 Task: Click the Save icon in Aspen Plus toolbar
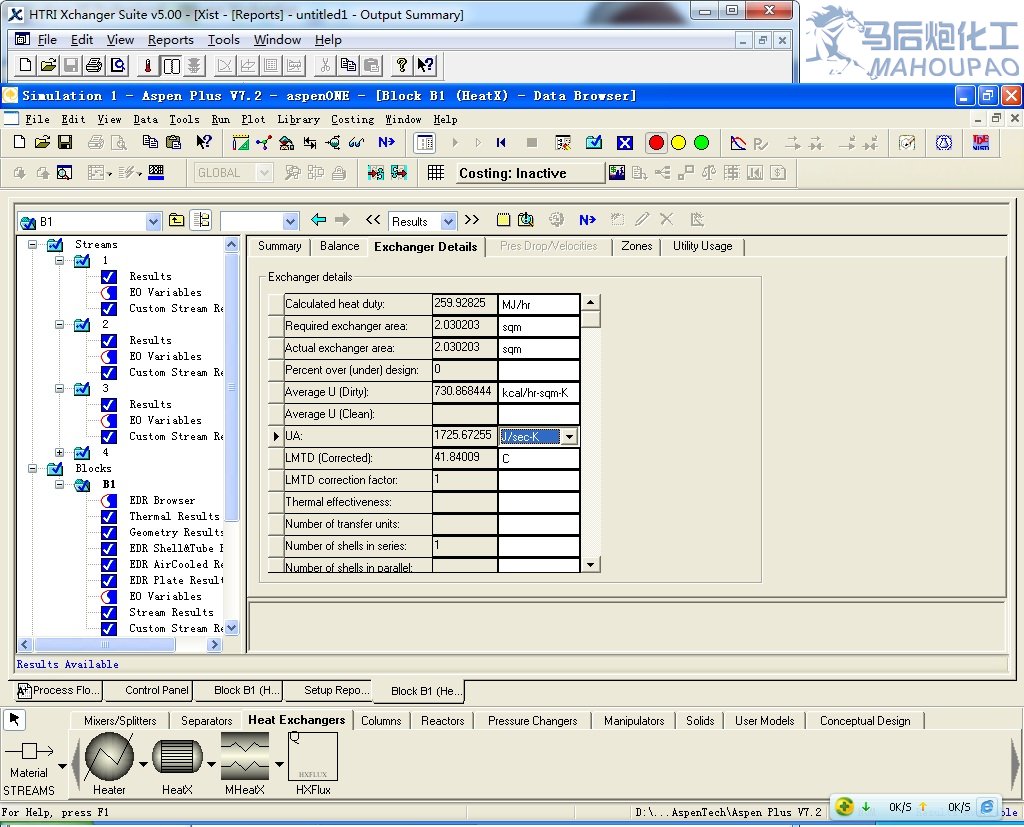(65, 142)
